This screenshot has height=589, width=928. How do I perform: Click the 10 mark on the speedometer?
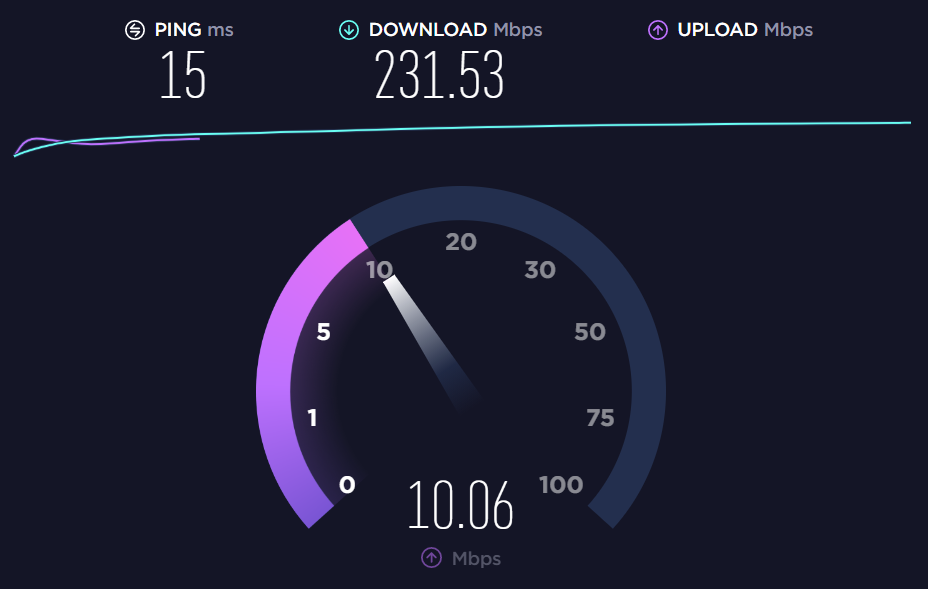379,270
